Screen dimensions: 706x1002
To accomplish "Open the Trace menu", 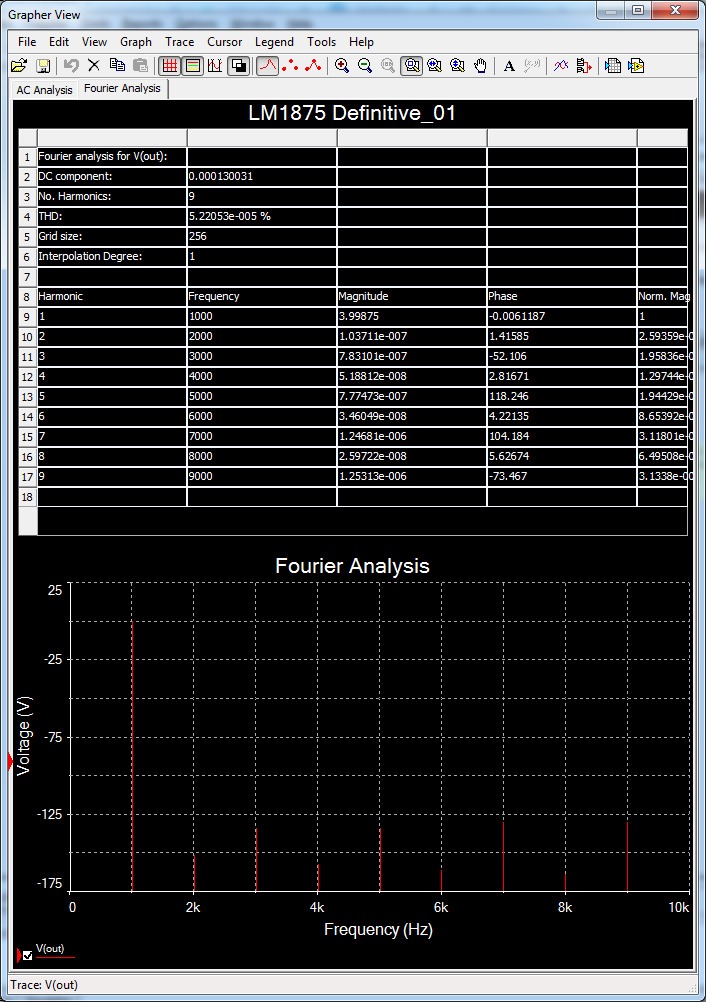I will [x=180, y=42].
